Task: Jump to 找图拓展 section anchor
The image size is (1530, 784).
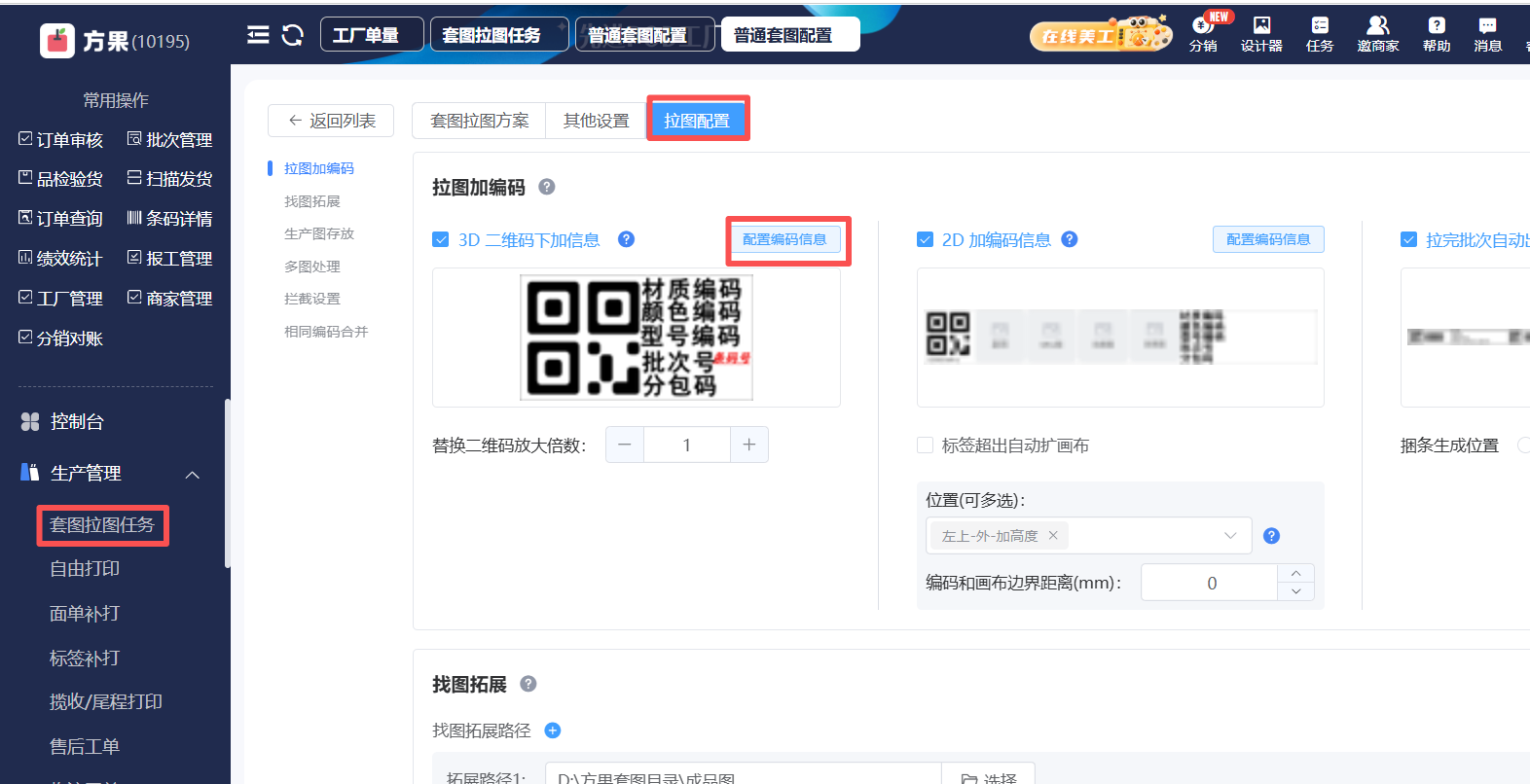Action: (x=312, y=201)
